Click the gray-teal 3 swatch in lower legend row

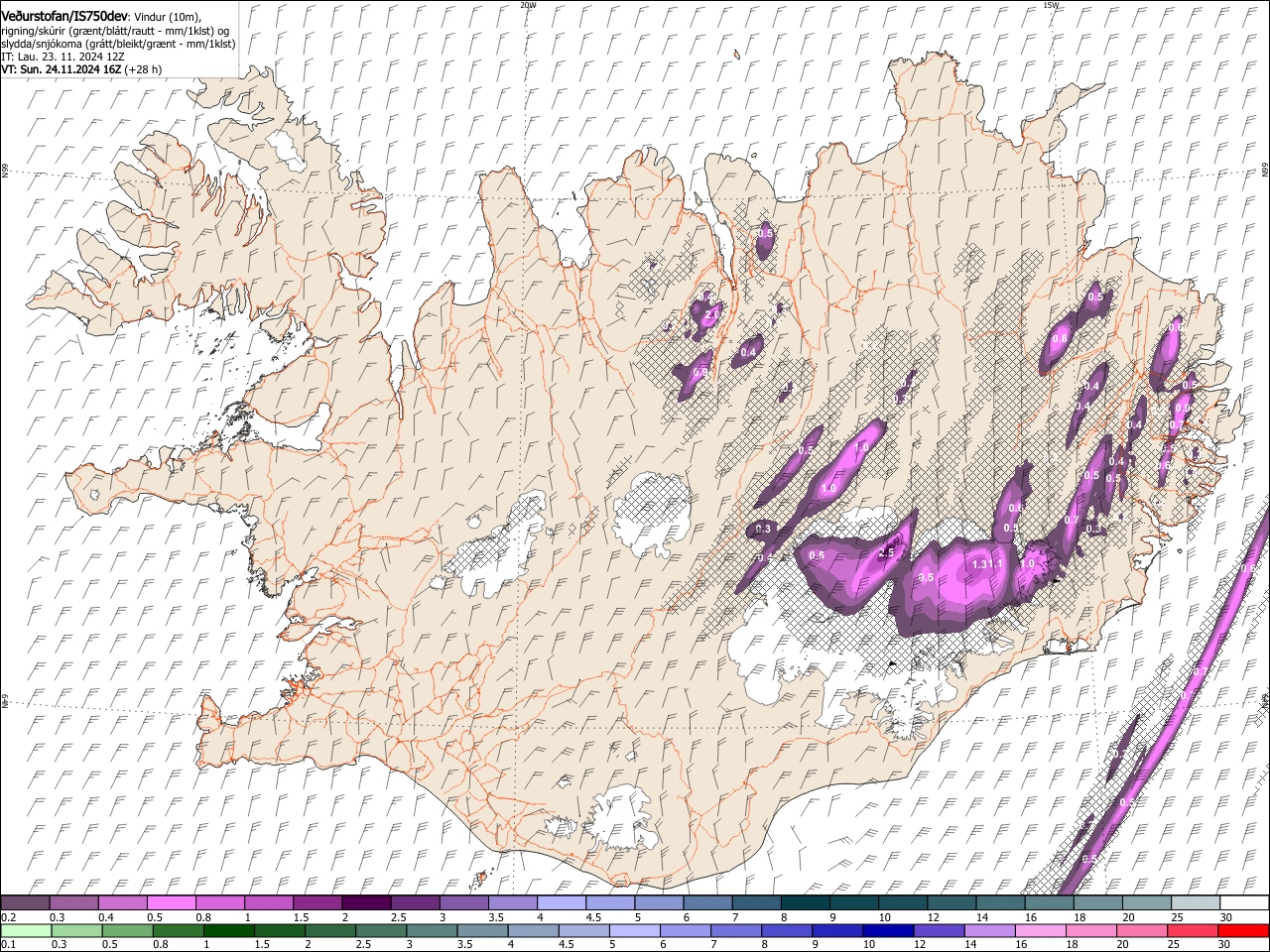432,930
